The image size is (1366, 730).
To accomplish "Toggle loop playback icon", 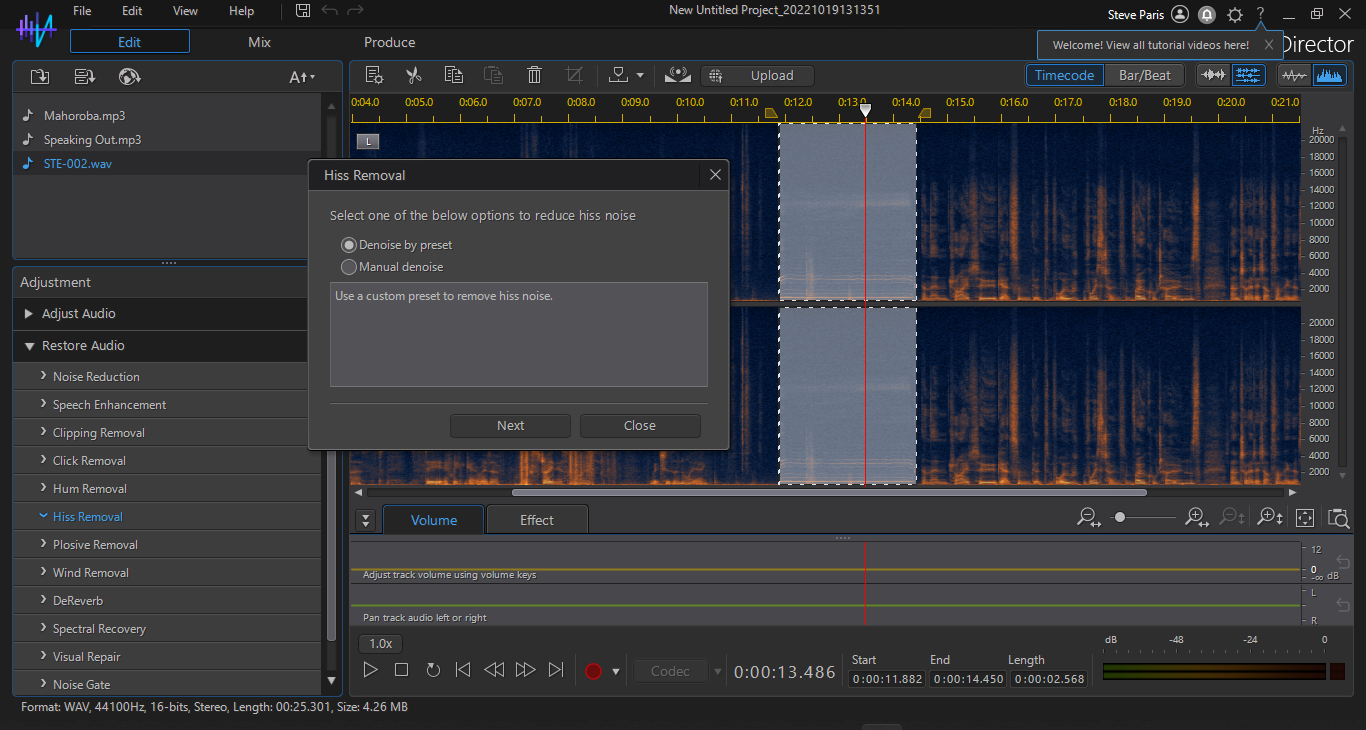I will (433, 670).
